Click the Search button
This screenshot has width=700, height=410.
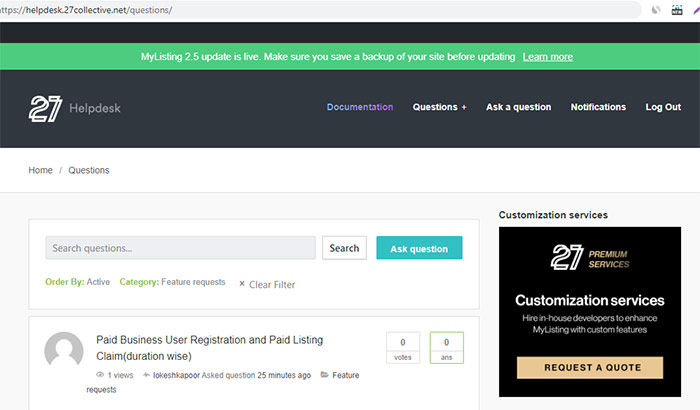(x=344, y=248)
